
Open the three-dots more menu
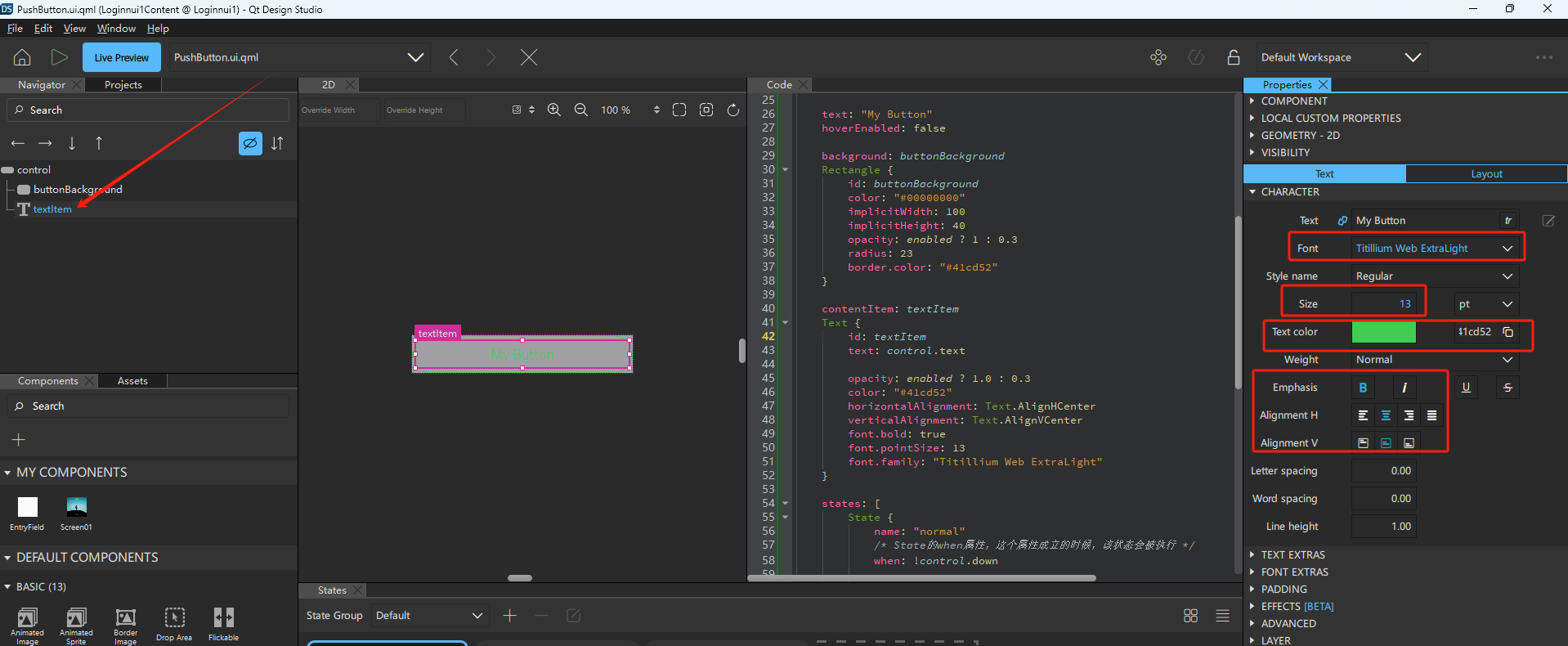(1543, 57)
